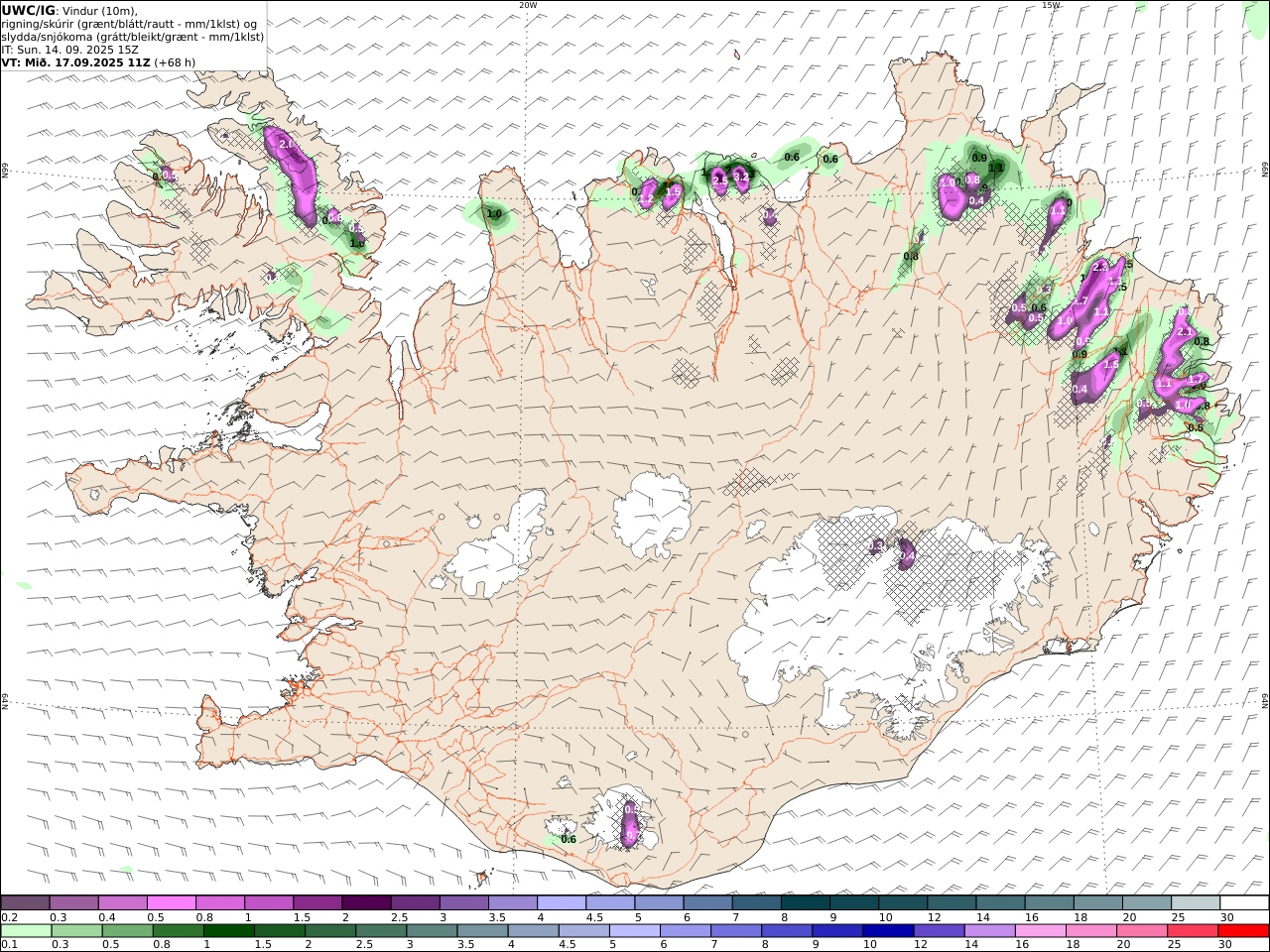Image resolution: width=1270 pixels, height=952 pixels.
Task: Click the deep blue bottom-row swatch labeled 10
Action: [888, 930]
